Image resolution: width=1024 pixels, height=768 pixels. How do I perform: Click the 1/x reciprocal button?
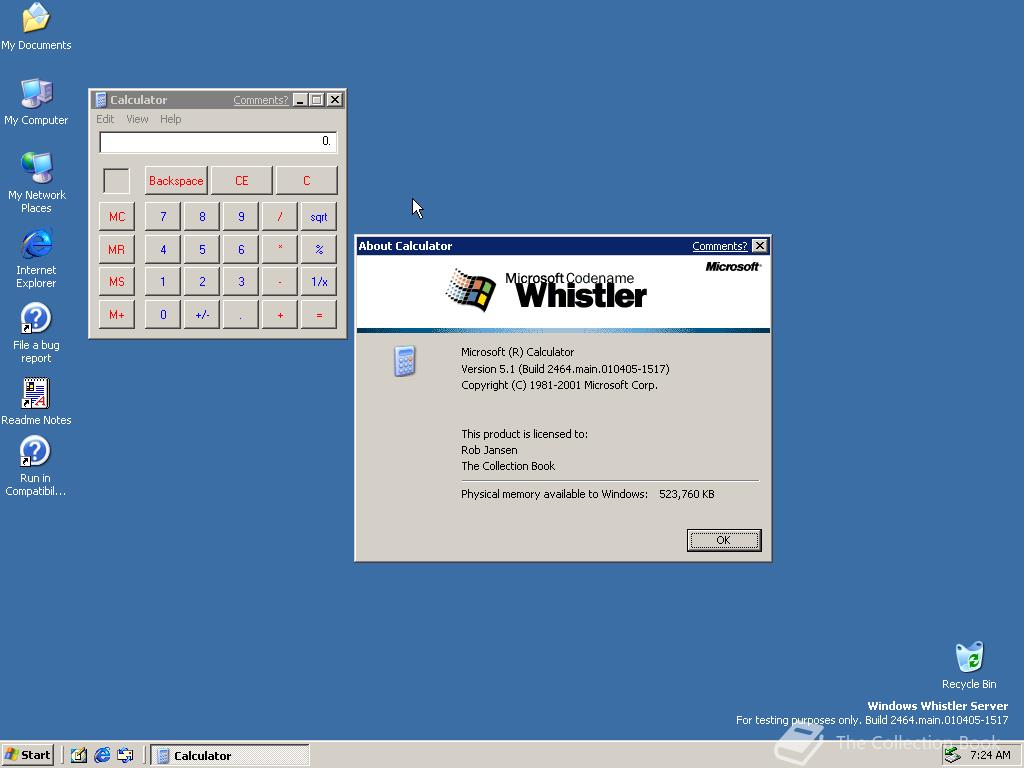coord(319,281)
